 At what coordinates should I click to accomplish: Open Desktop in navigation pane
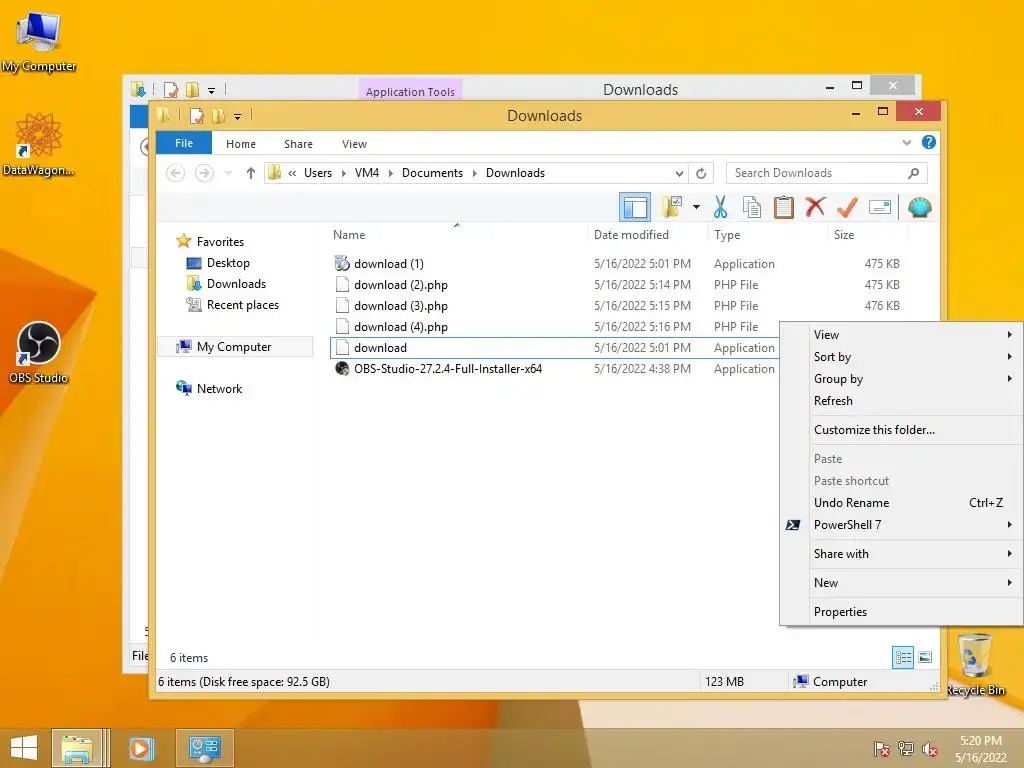point(228,263)
